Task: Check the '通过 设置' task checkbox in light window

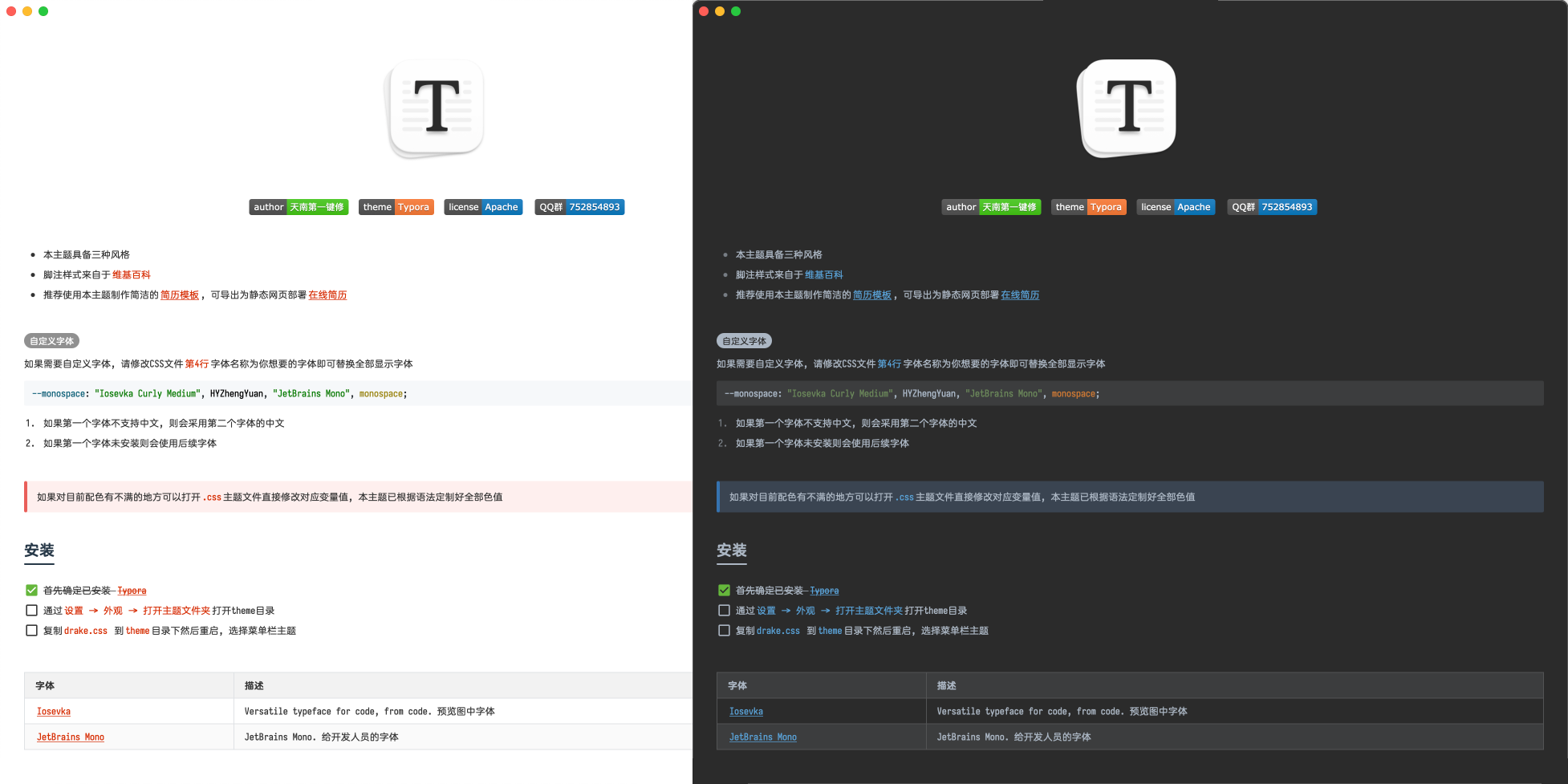Action: coord(31,611)
